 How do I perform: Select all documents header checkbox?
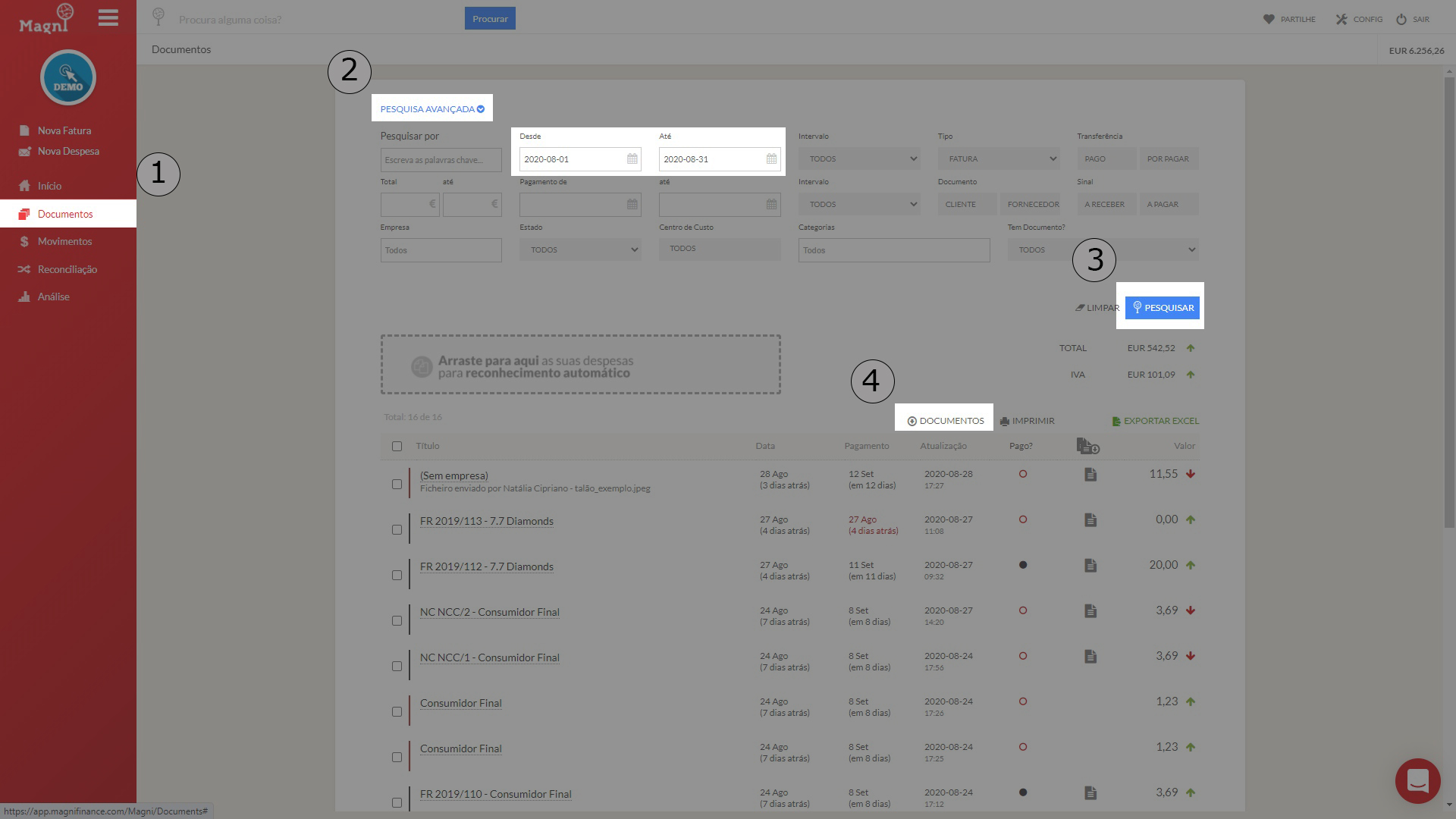(397, 446)
